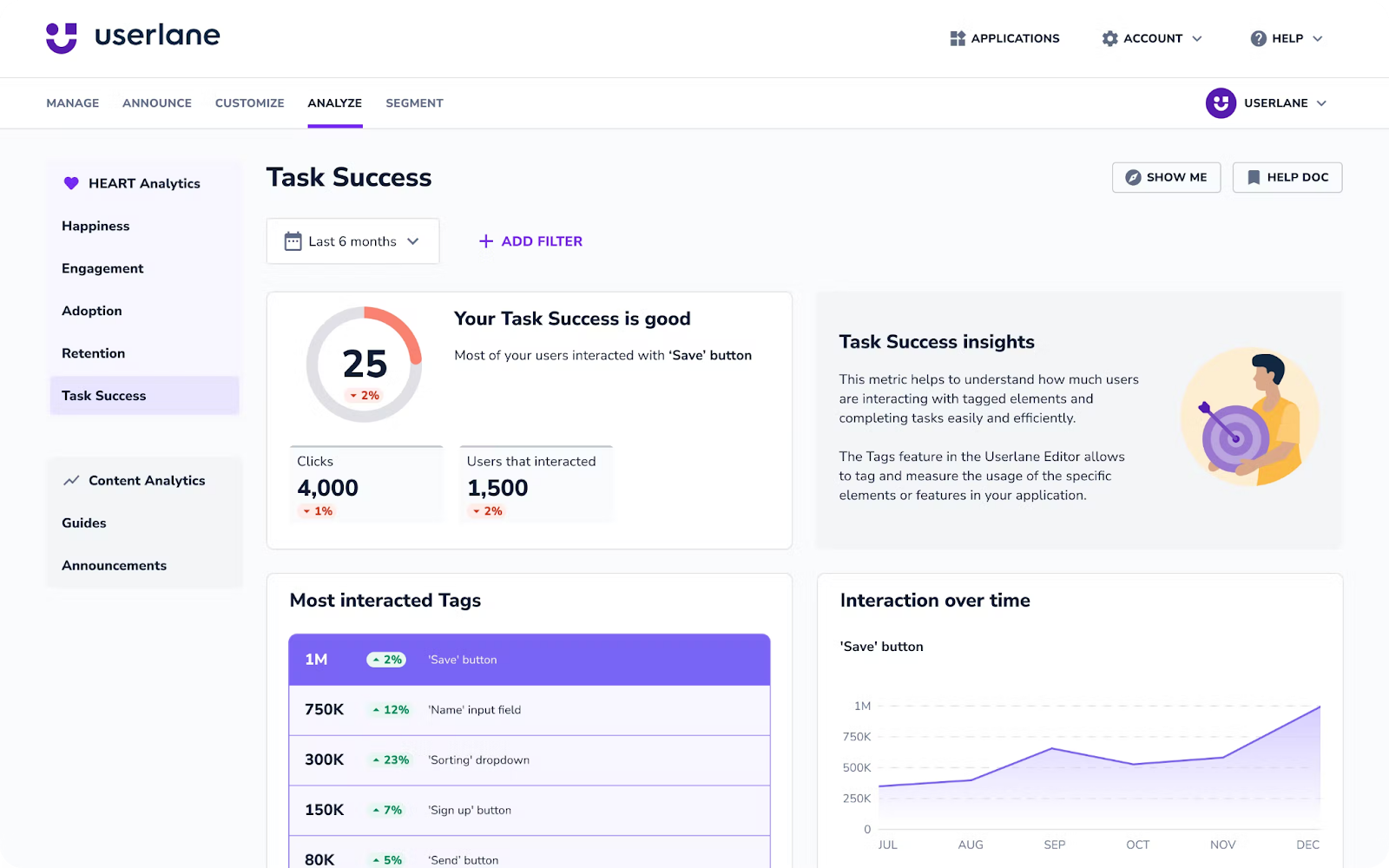
Task: Click the Help question mark icon
Action: click(x=1258, y=38)
